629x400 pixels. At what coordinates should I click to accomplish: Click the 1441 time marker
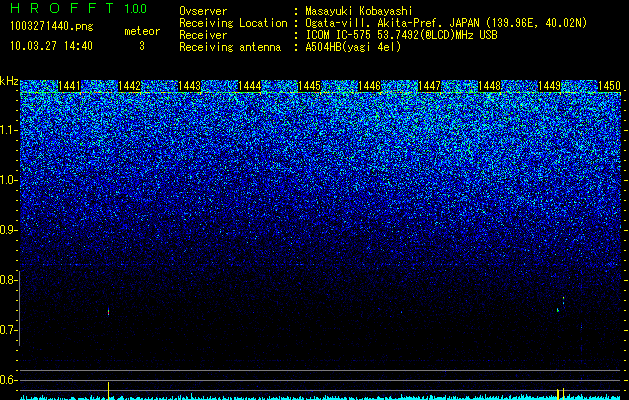(x=70, y=86)
